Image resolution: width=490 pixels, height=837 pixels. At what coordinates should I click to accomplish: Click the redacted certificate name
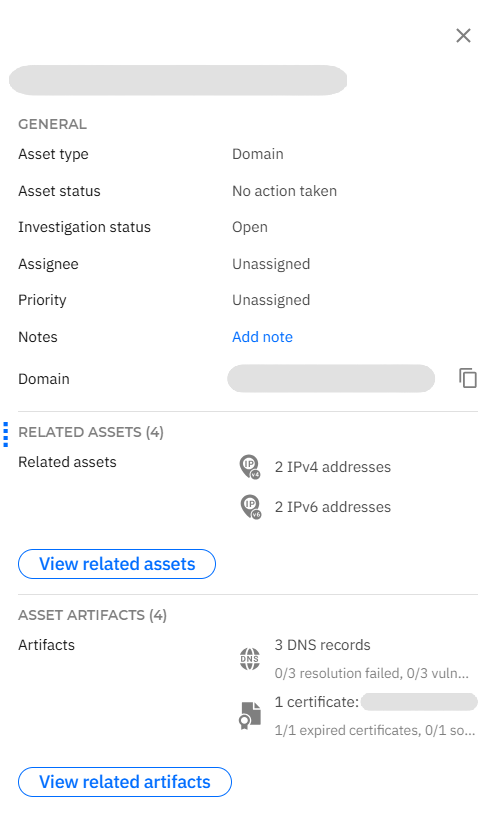[419, 702]
